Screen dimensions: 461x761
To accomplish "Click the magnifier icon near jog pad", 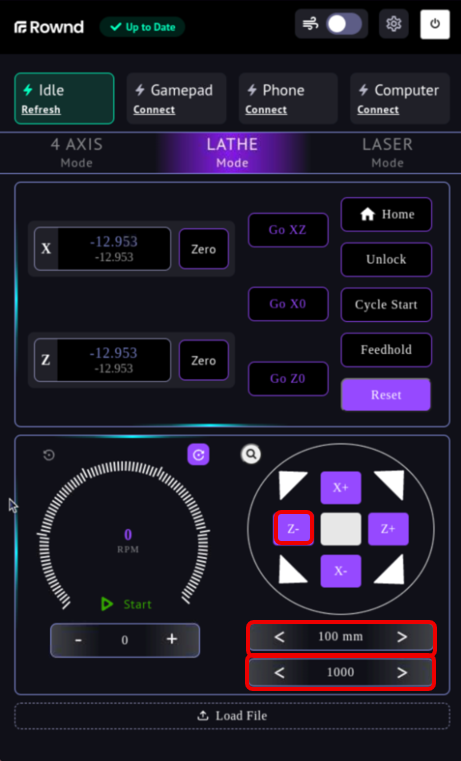I will tap(251, 454).
